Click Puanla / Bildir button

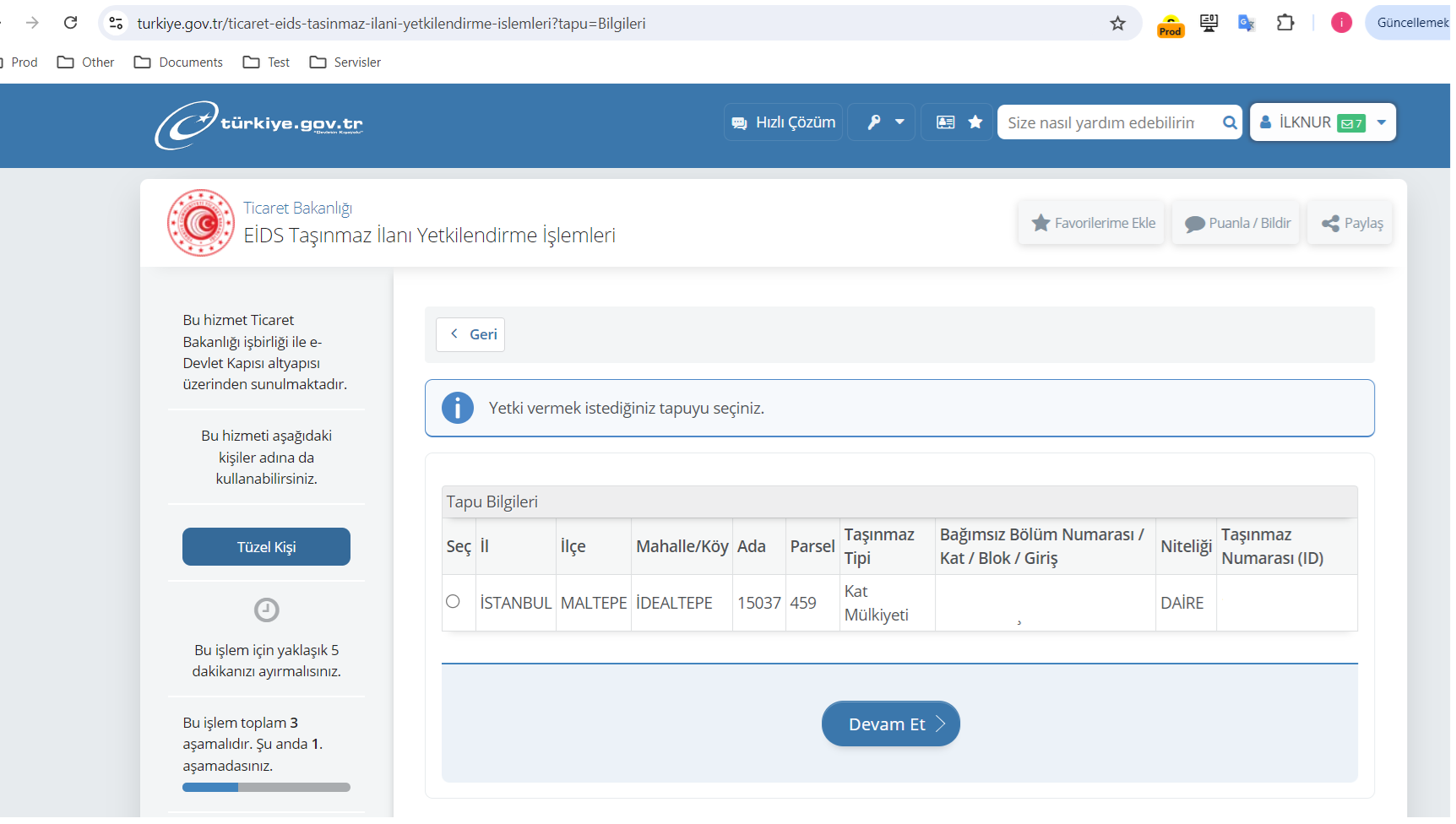coord(1236,223)
